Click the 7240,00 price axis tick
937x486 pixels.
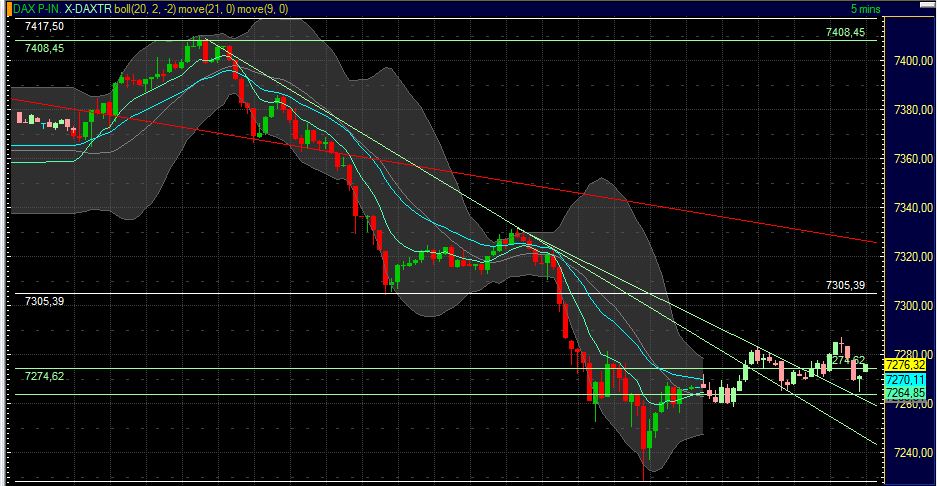(913, 453)
